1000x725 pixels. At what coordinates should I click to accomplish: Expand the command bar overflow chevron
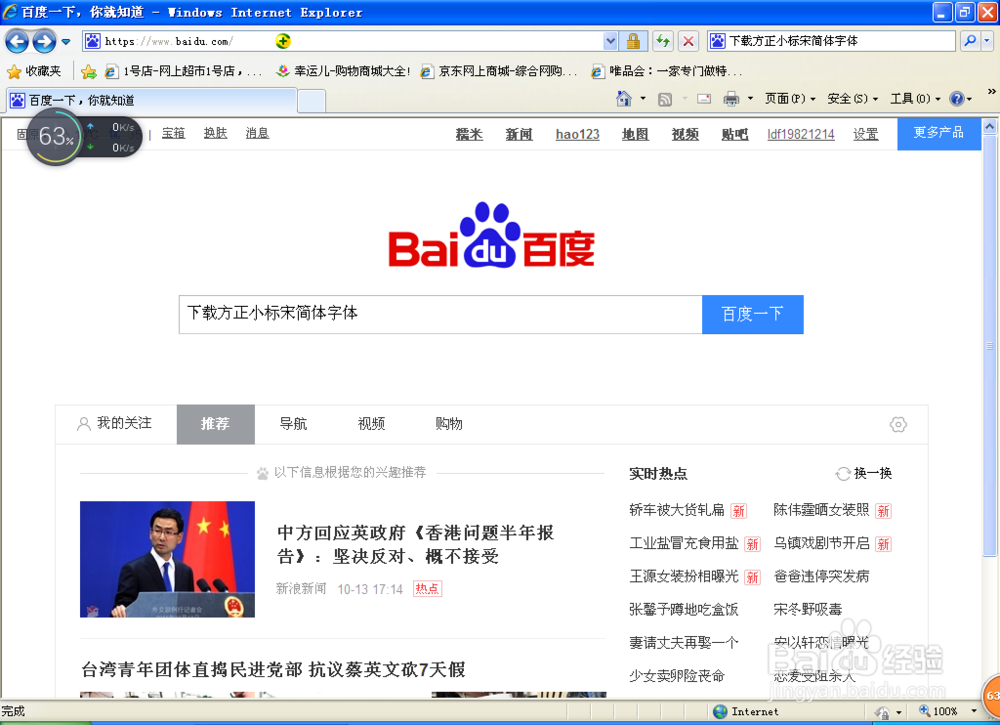pos(991,92)
